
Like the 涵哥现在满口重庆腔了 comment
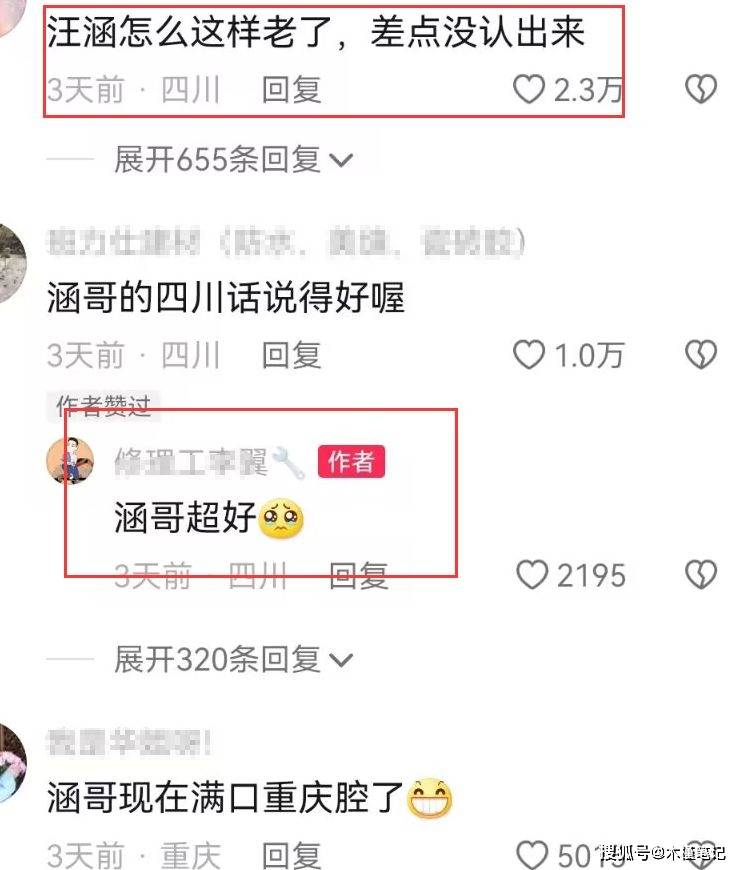point(531,854)
